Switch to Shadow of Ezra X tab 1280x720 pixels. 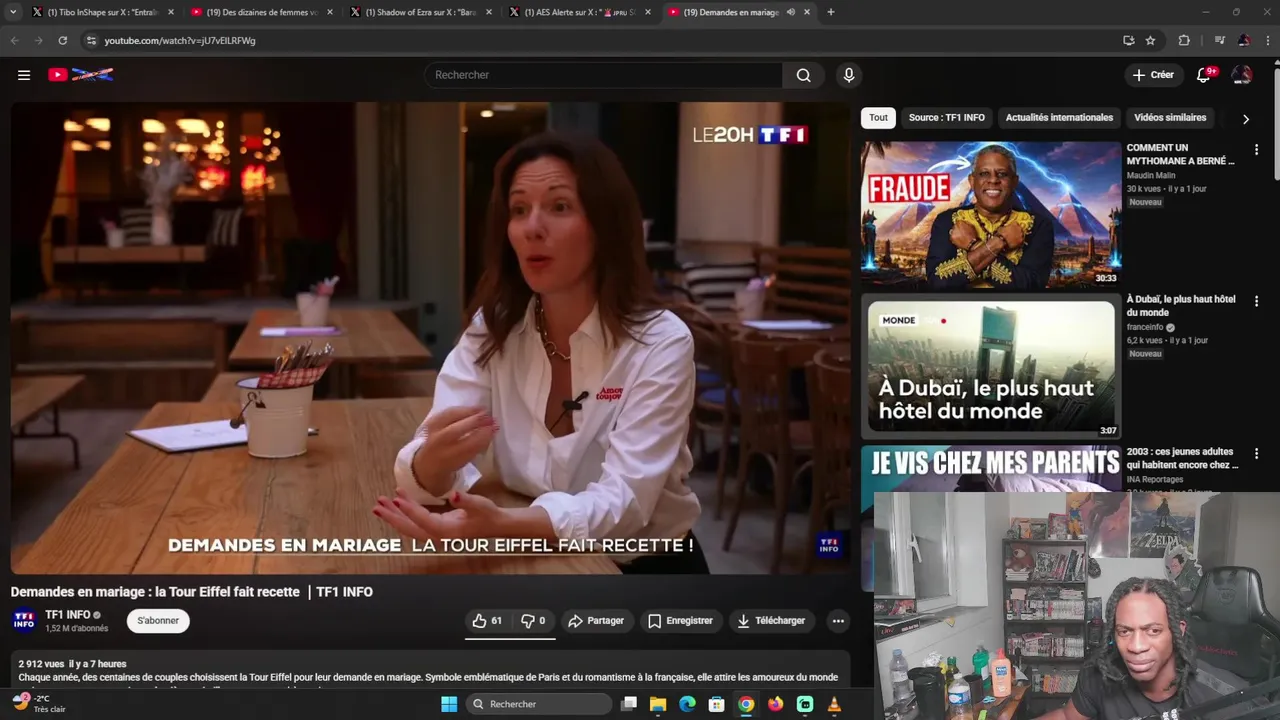click(419, 12)
